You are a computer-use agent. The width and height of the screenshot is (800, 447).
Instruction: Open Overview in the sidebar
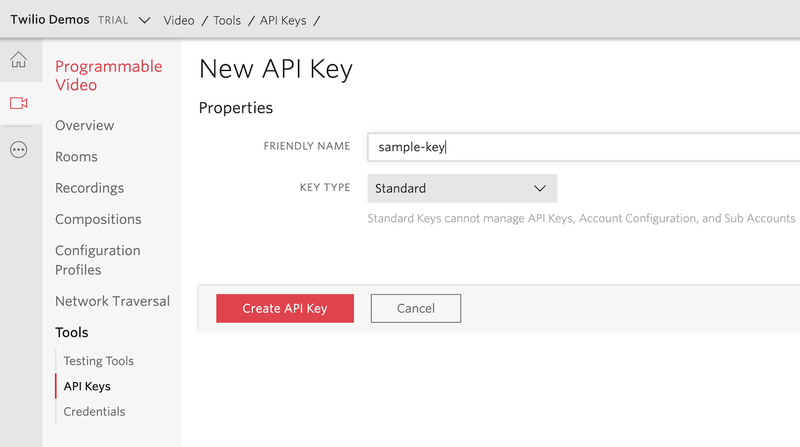(x=85, y=126)
